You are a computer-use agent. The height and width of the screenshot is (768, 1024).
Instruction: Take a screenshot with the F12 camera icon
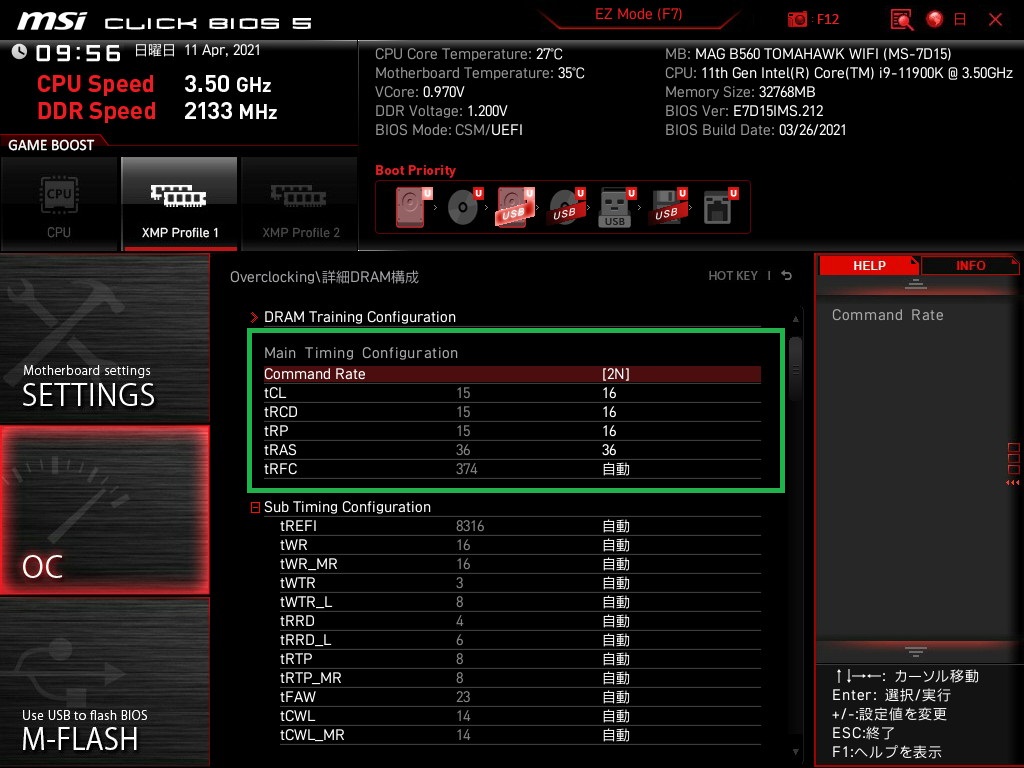pyautogui.click(x=797, y=20)
